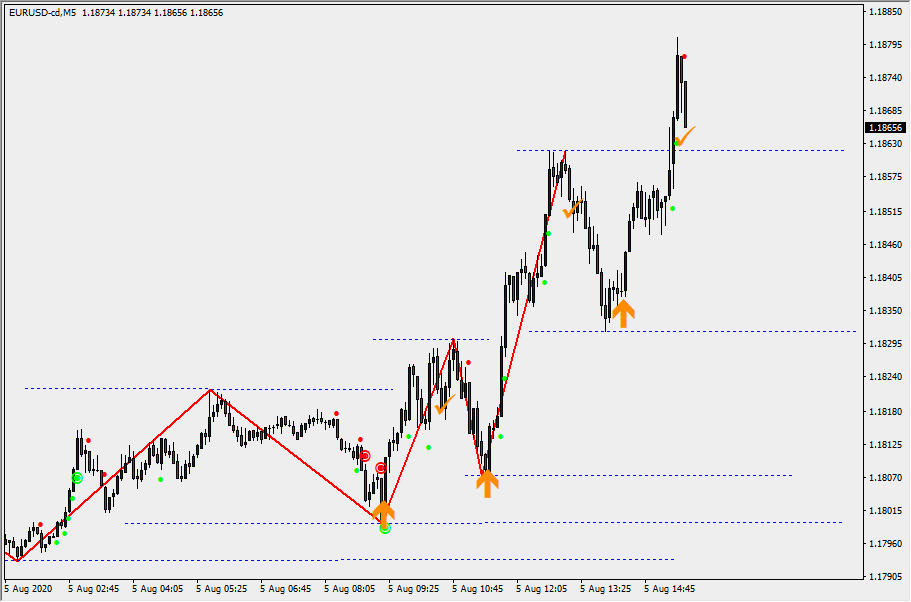Click the middle orange up arrow near 10:45

pyautogui.click(x=486, y=484)
